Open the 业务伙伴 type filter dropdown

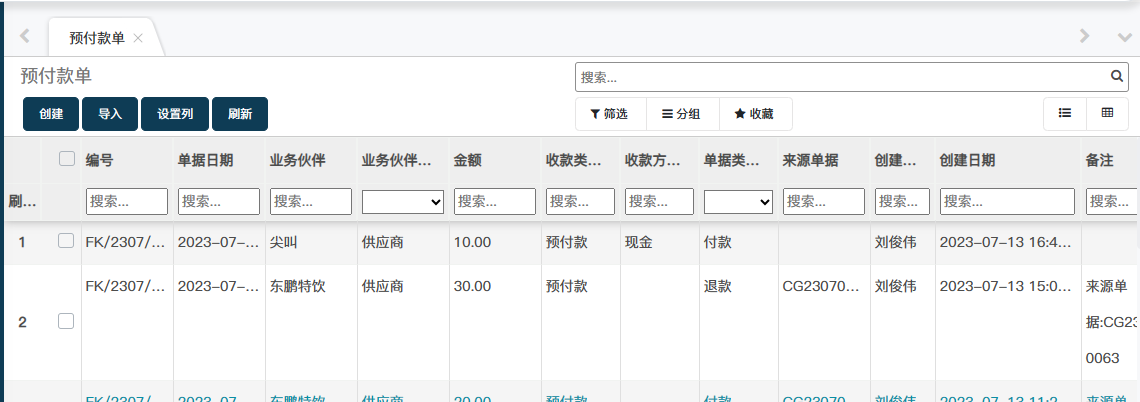click(x=402, y=201)
